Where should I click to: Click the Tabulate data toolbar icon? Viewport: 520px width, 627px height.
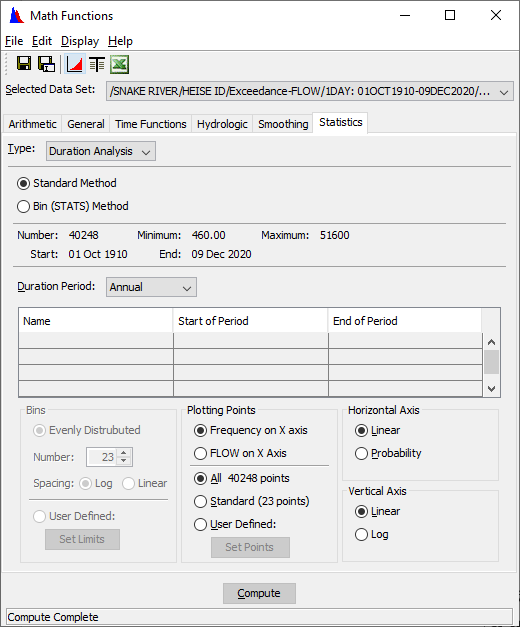coord(97,64)
